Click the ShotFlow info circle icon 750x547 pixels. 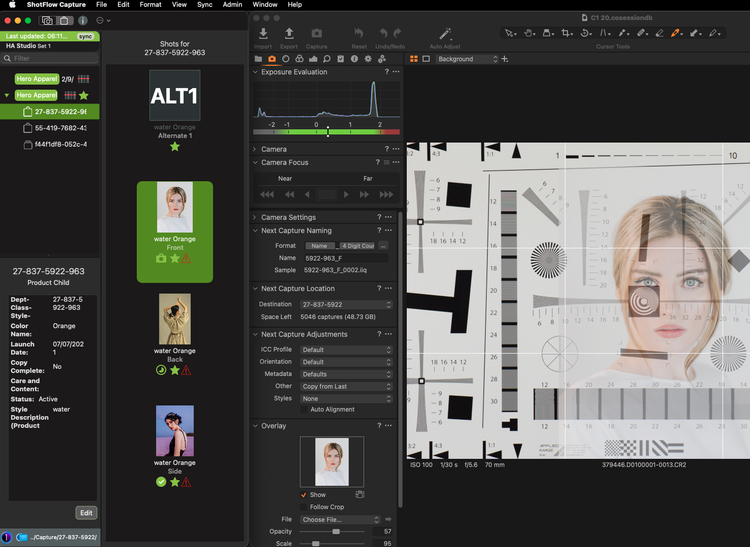click(x=83, y=21)
